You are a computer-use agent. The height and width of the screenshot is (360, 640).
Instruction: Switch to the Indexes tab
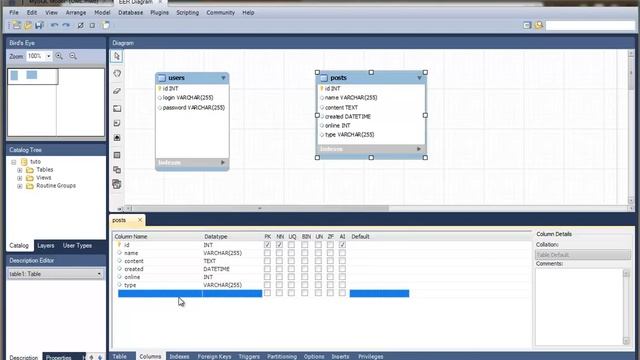[x=179, y=356]
